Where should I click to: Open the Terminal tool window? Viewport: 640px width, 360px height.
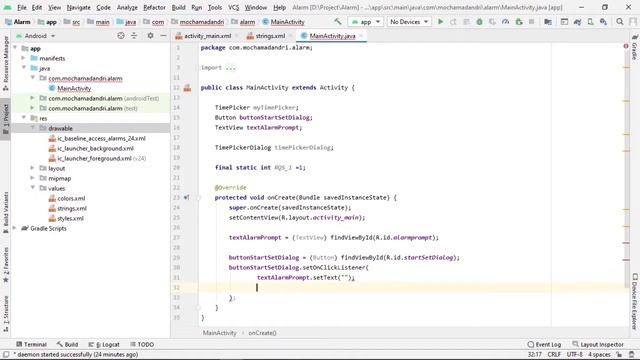pyautogui.click(x=31, y=344)
